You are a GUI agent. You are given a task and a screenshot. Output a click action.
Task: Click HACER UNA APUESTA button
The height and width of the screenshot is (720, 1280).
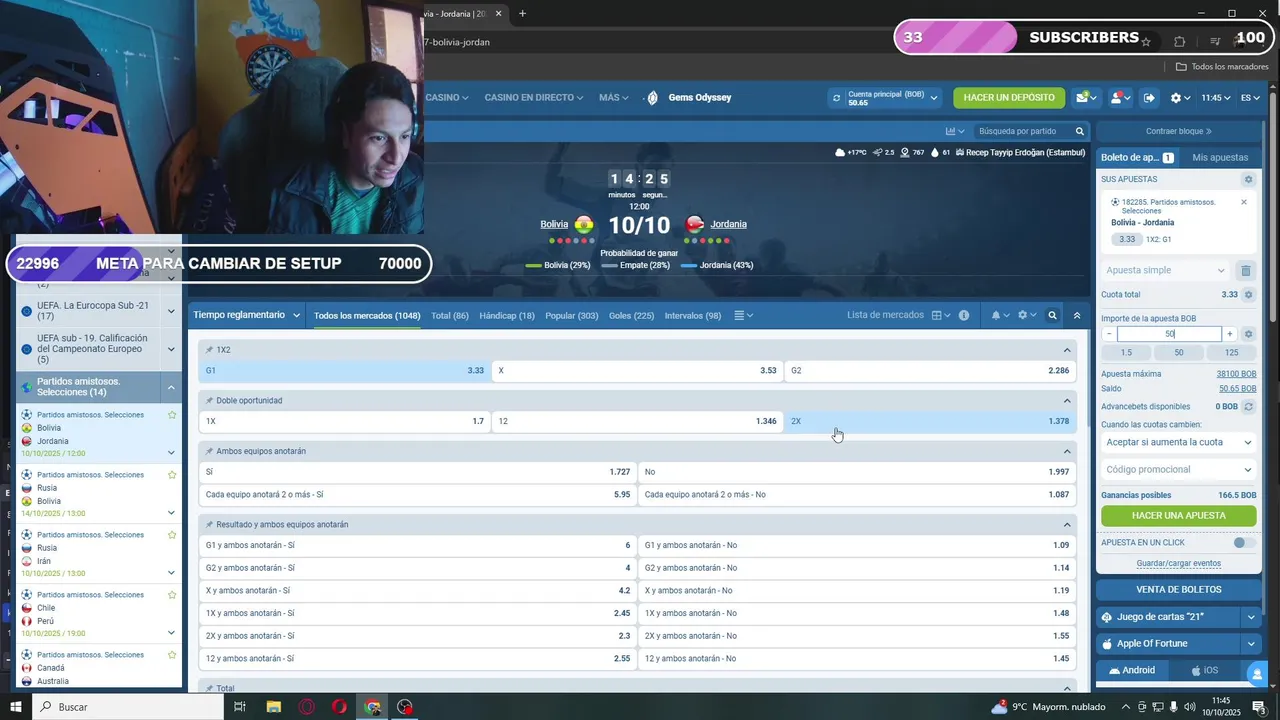click(1178, 516)
